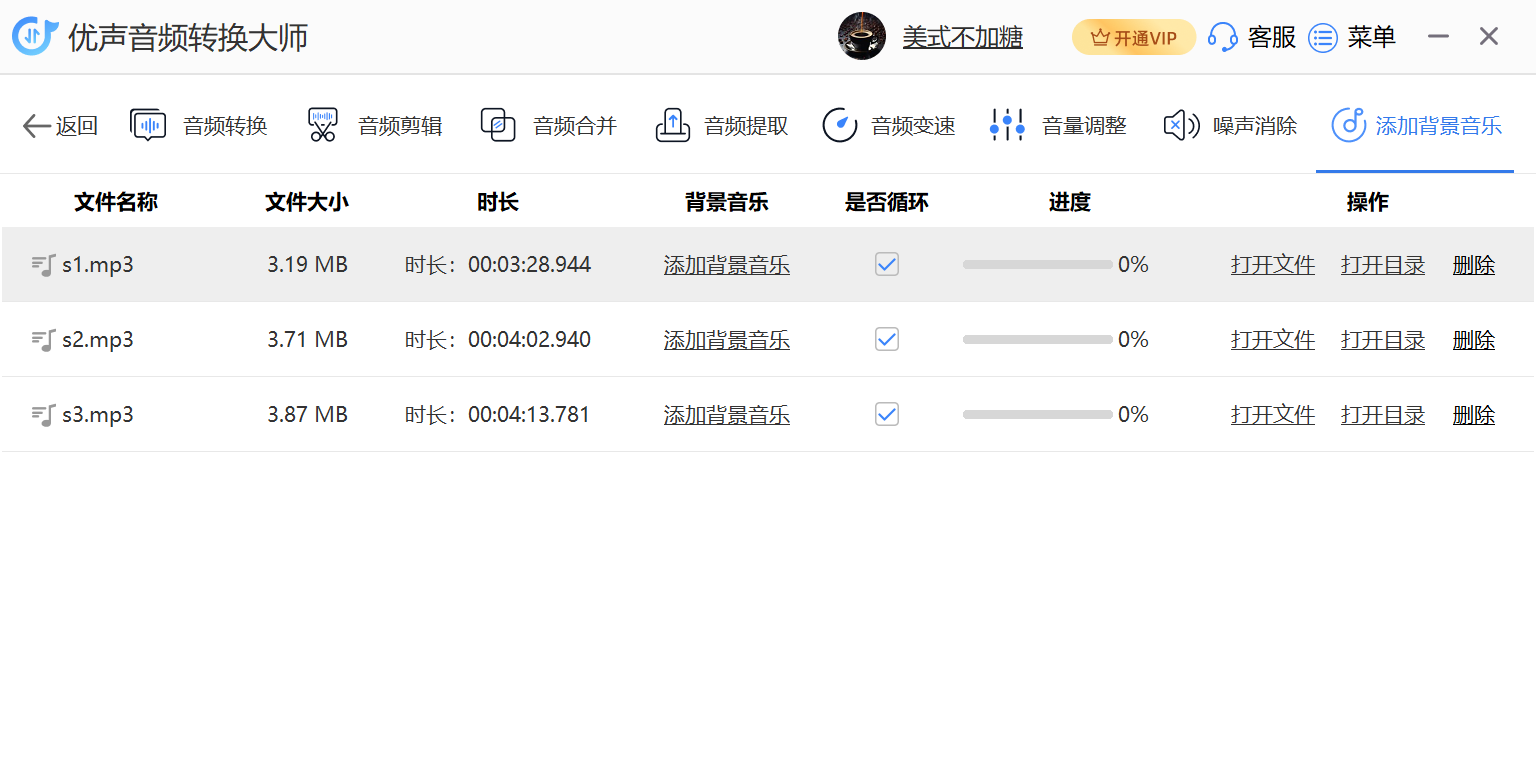The image size is (1536, 768).
Task: Switch to 音频提取 audio extraction
Action: pos(722,126)
